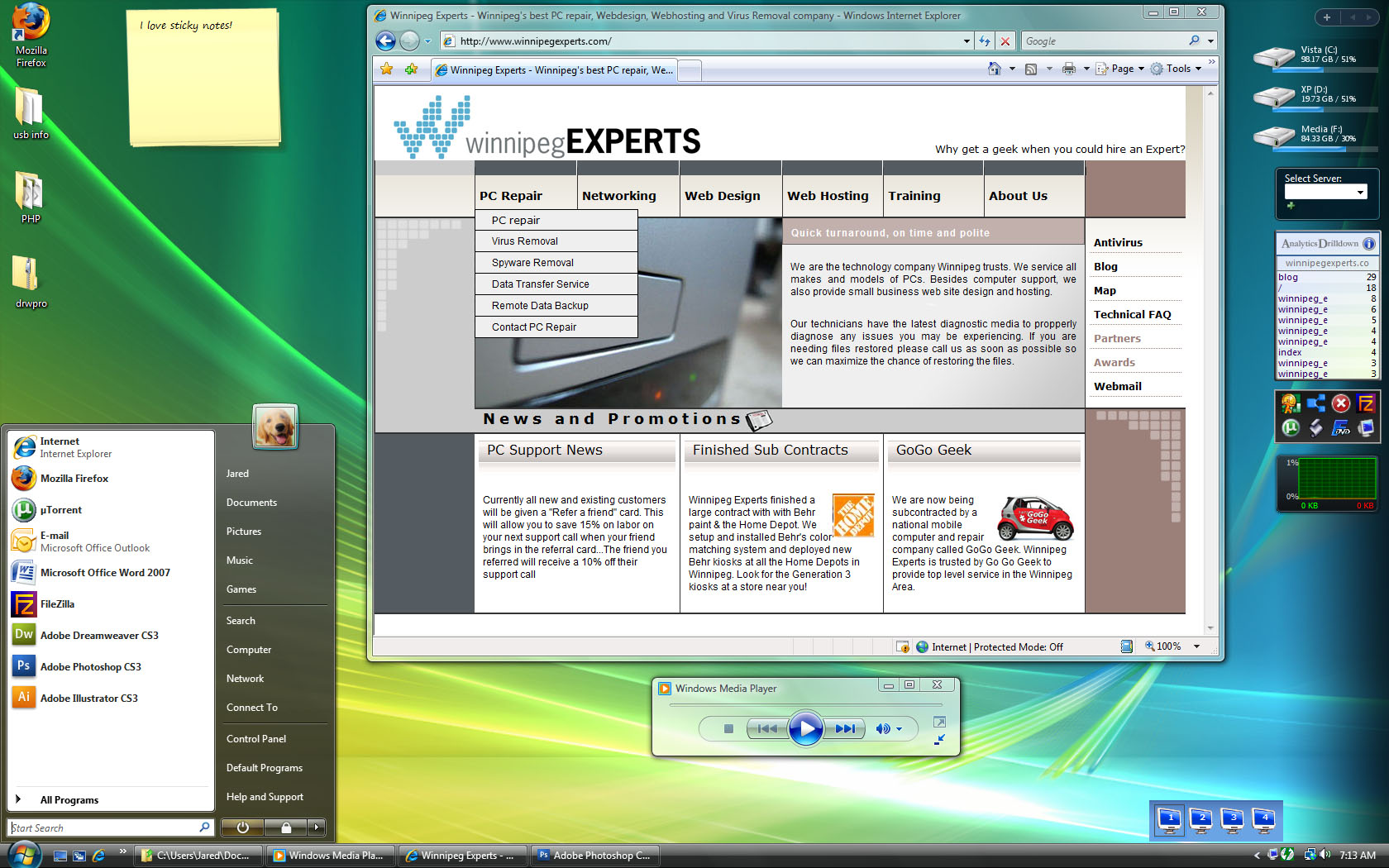Click green plus under Select Server
The image size is (1389, 868).
coord(1291,205)
